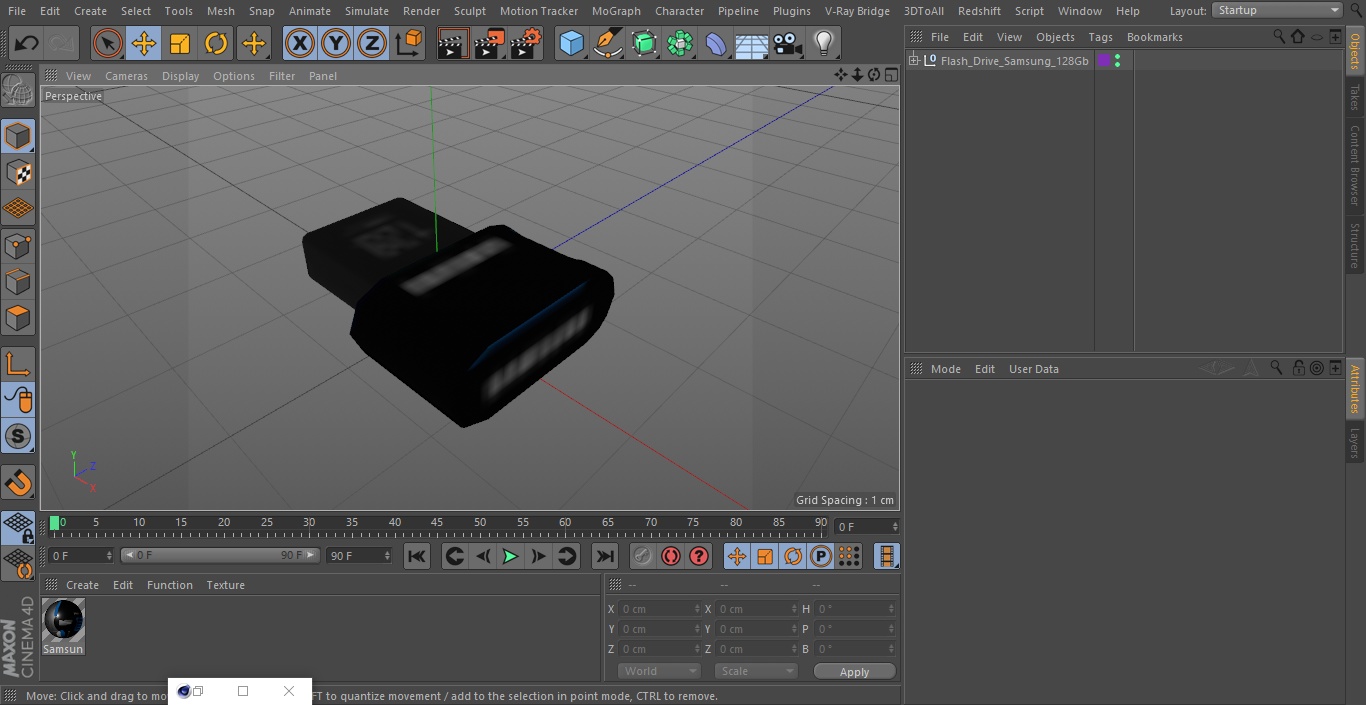Image resolution: width=1366 pixels, height=705 pixels.
Task: Add Subdivision Surface generator
Action: click(x=644, y=43)
